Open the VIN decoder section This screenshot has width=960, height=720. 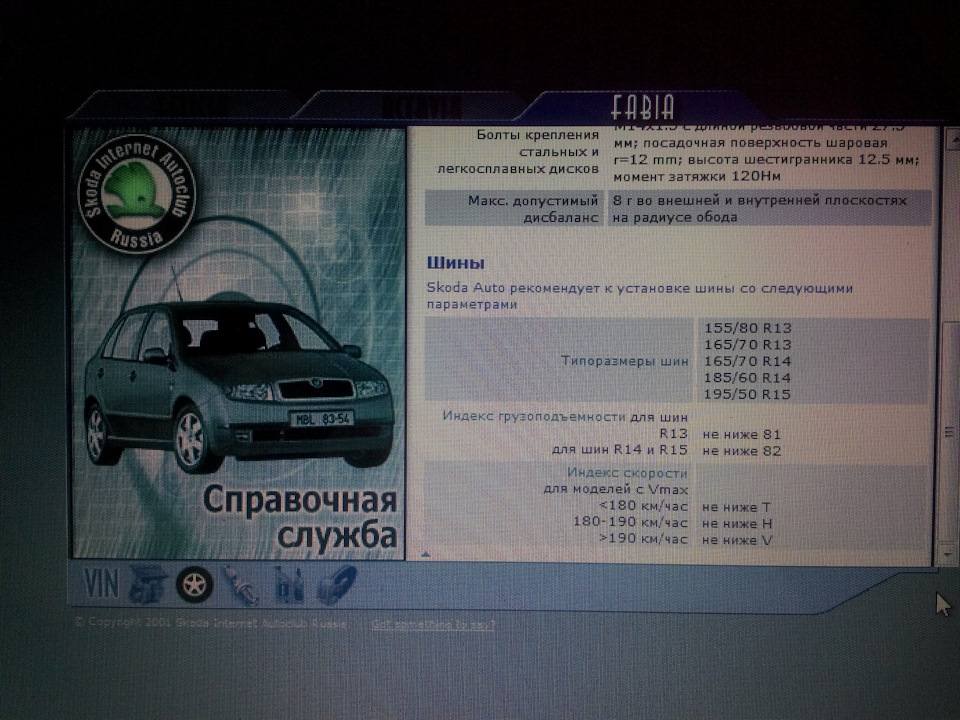[101, 582]
